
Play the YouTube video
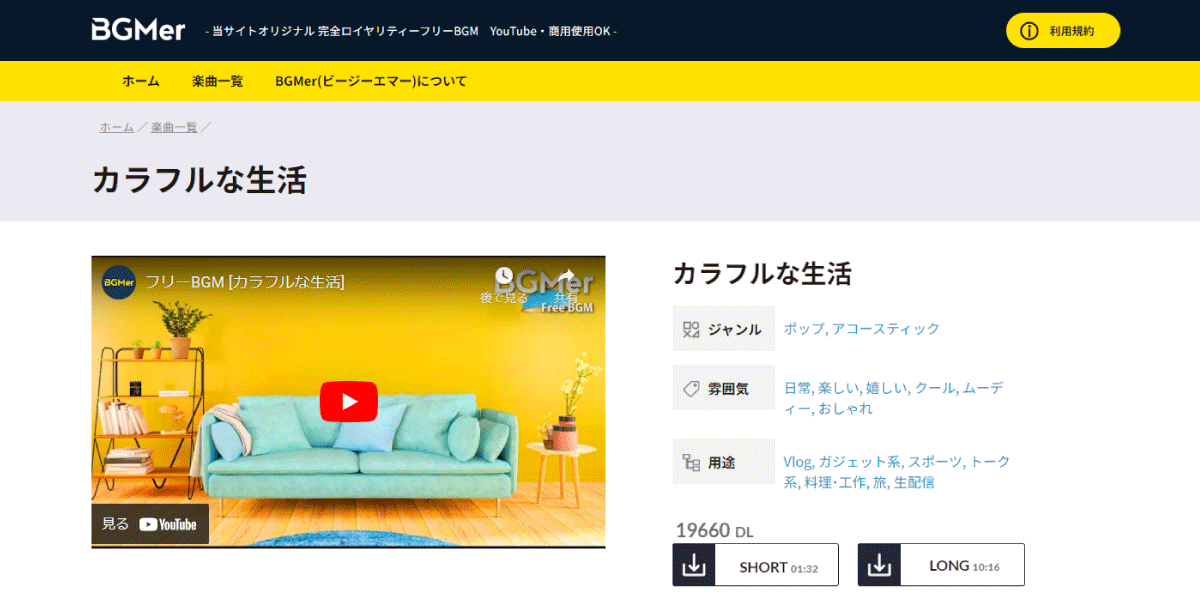click(x=348, y=401)
